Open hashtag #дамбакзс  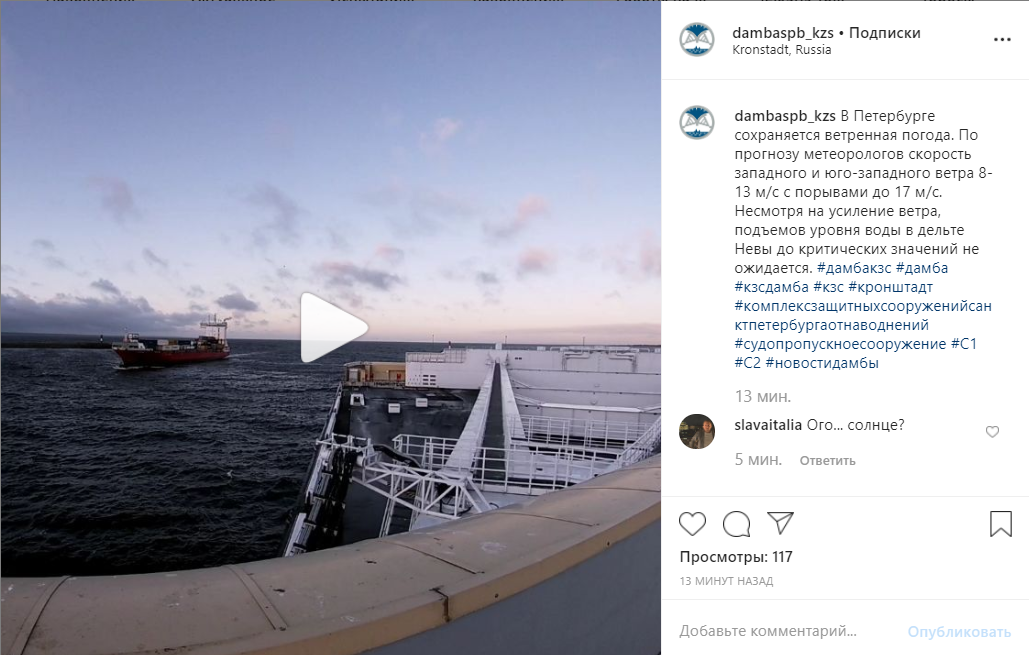tap(854, 268)
